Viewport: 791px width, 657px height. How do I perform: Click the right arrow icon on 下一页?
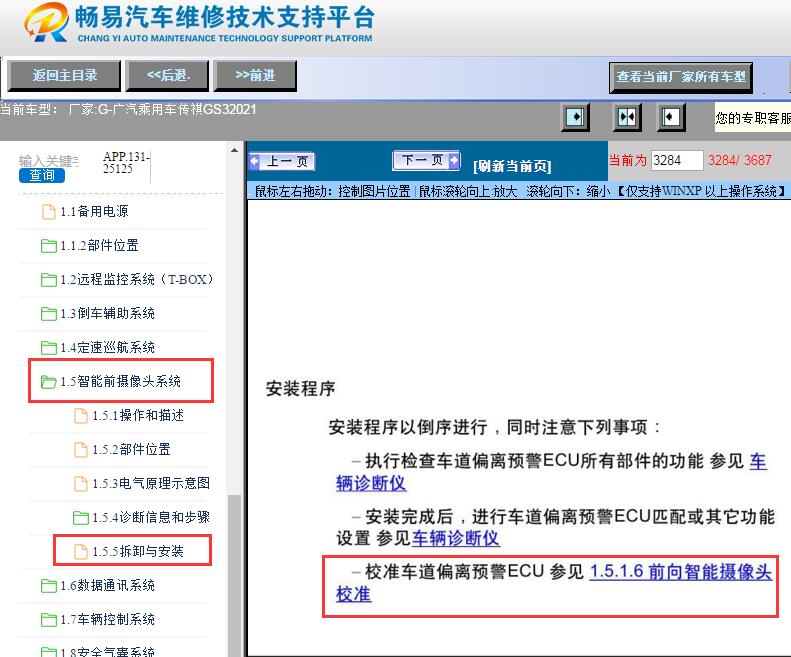point(454,160)
